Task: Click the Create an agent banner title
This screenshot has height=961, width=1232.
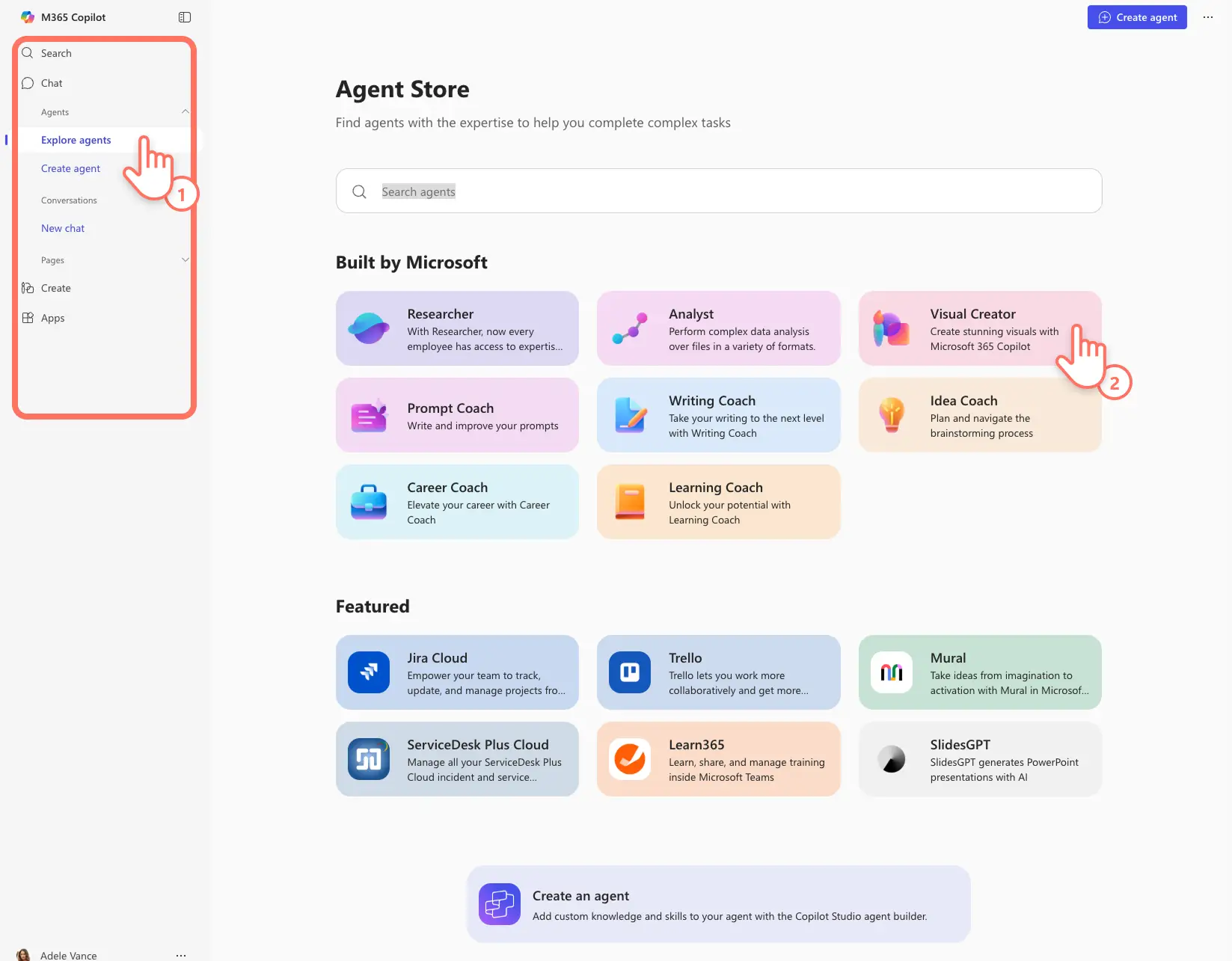Action: pos(580,896)
